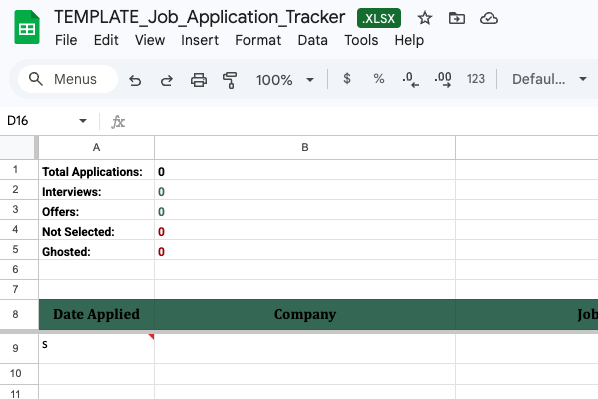Select column B header
Viewport: 598px width, 399px height.
pyautogui.click(x=305, y=148)
